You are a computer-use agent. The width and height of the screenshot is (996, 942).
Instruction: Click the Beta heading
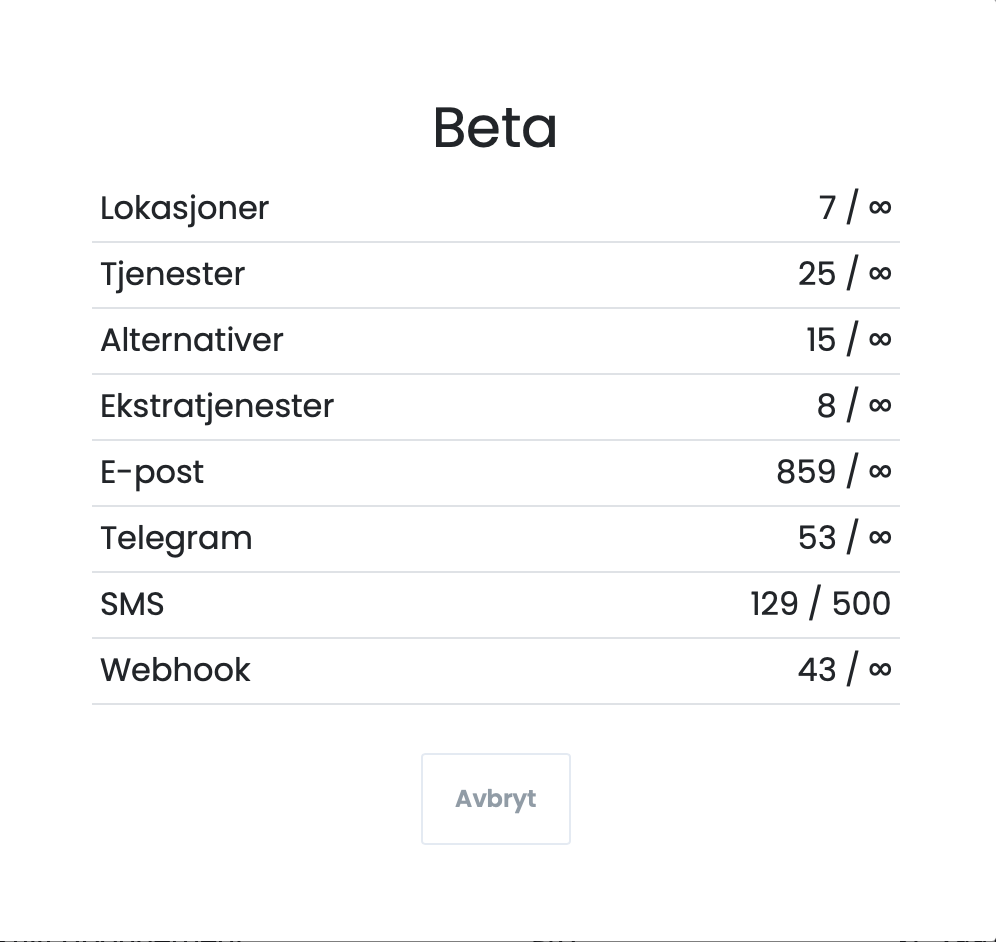pos(495,128)
